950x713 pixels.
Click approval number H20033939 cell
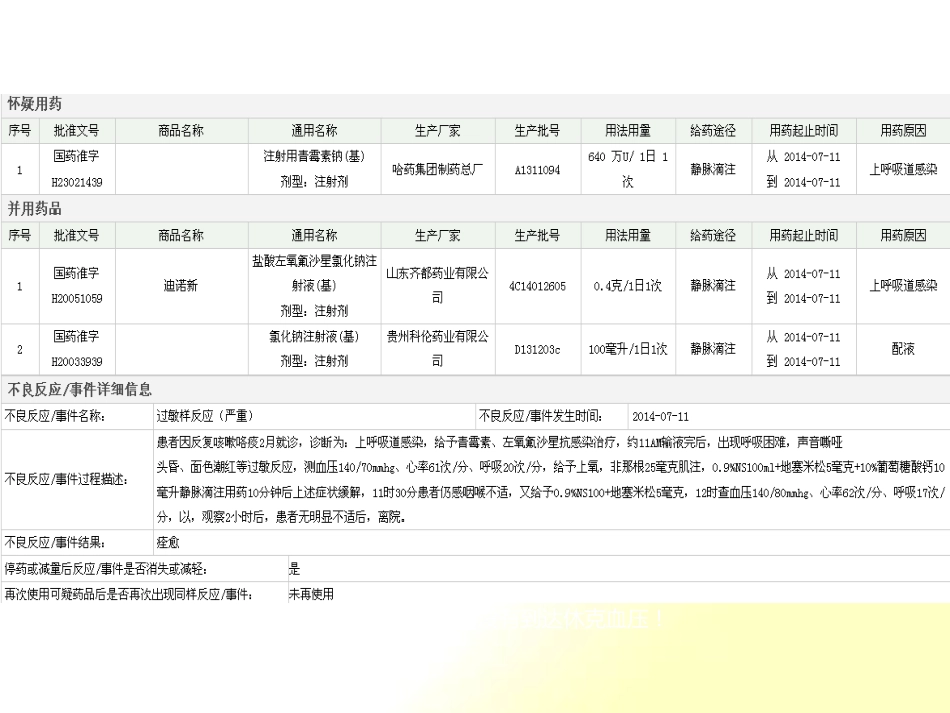coord(76,350)
